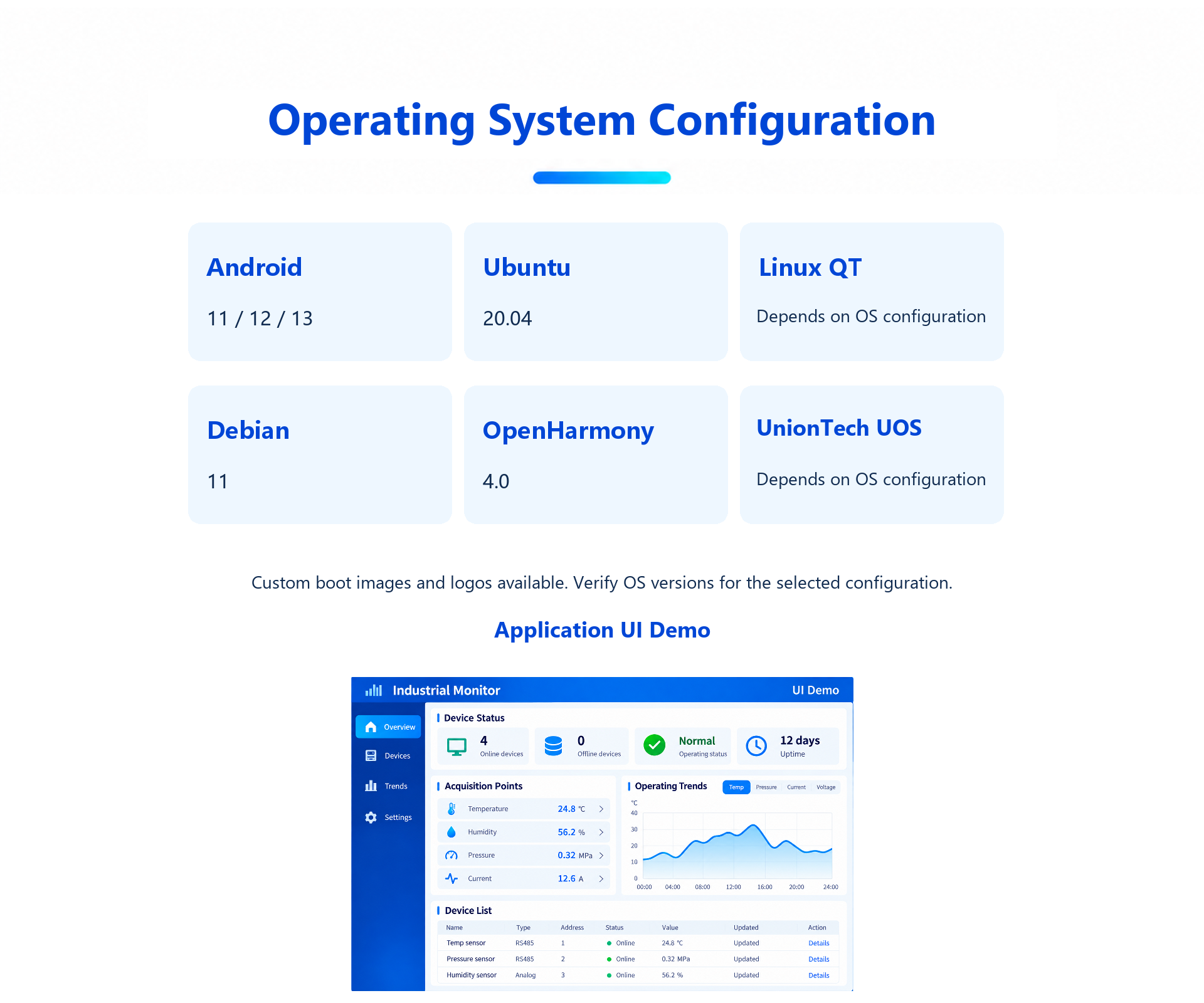The width and height of the screenshot is (1204, 1003).
Task: Click the clock Uptime icon
Action: tap(756, 746)
